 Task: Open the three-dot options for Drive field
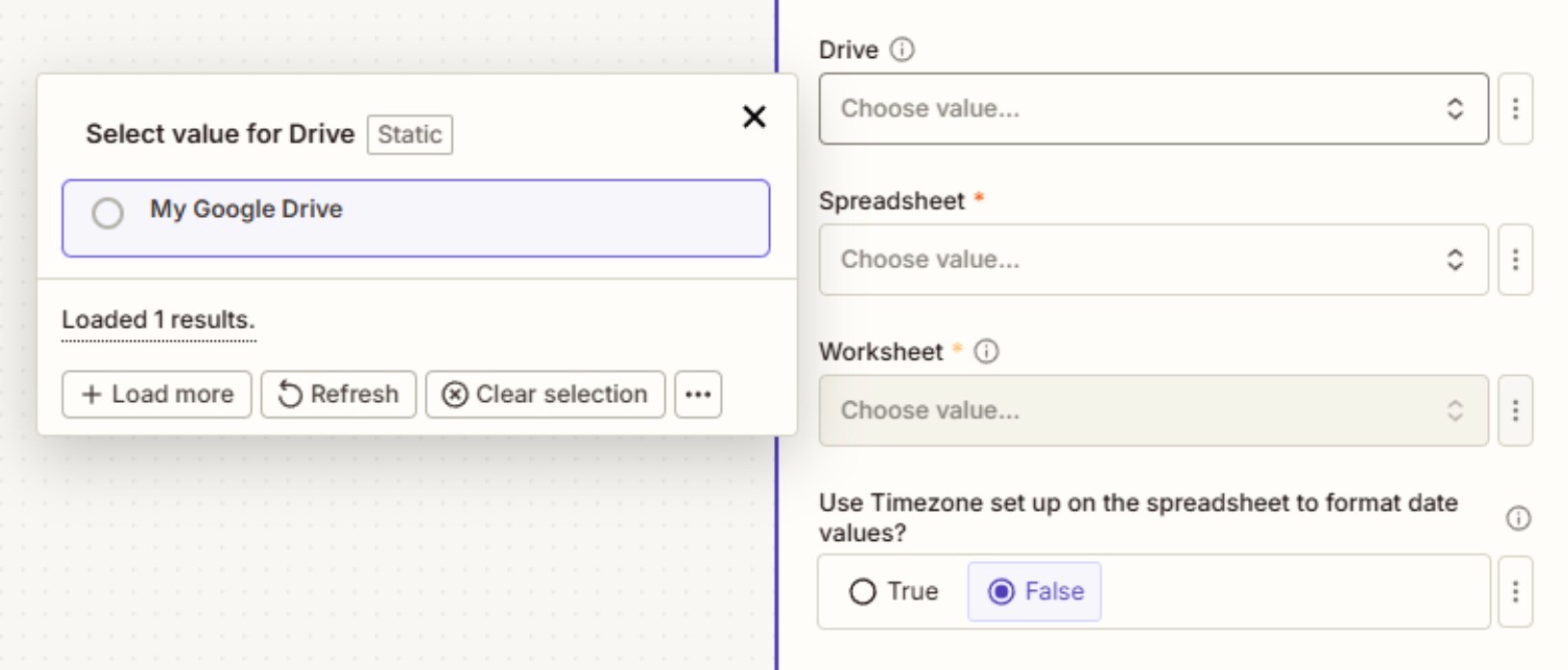(1515, 109)
